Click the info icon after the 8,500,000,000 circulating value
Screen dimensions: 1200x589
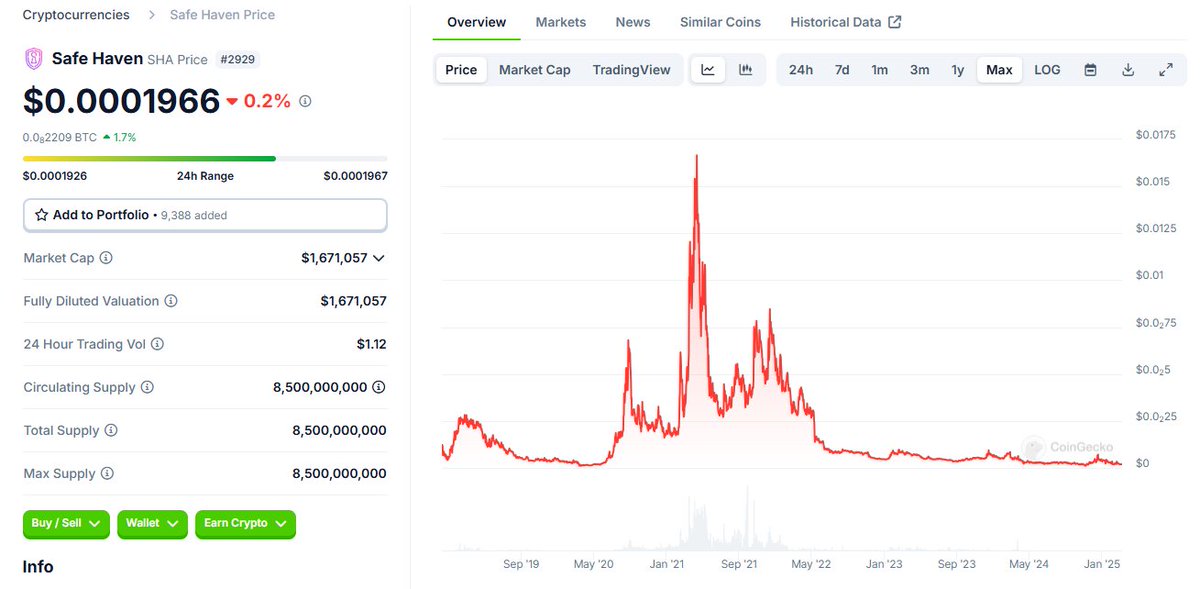379,387
